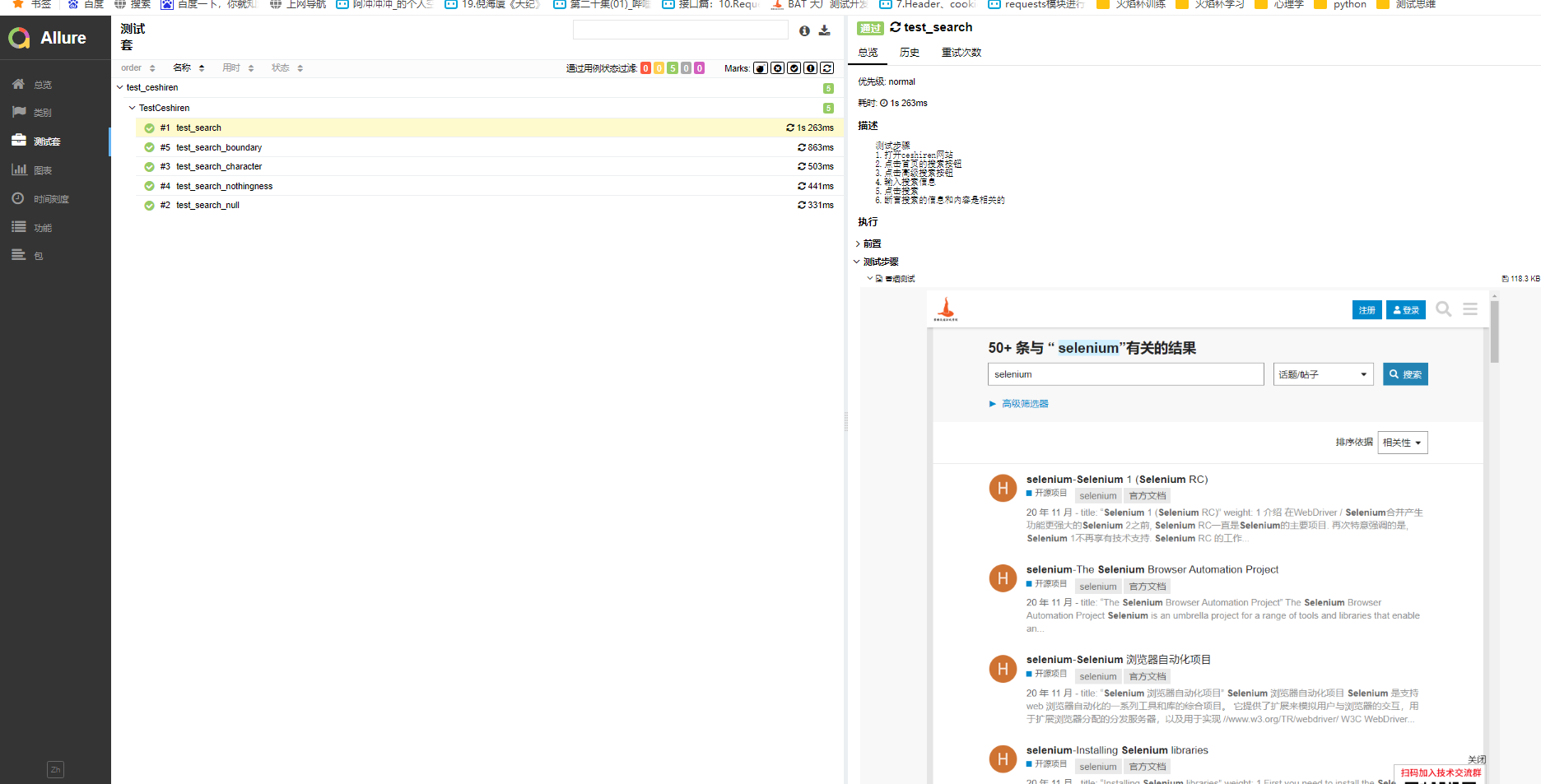Click the 注册 register button
This screenshot has width=1541, height=784.
1367,310
